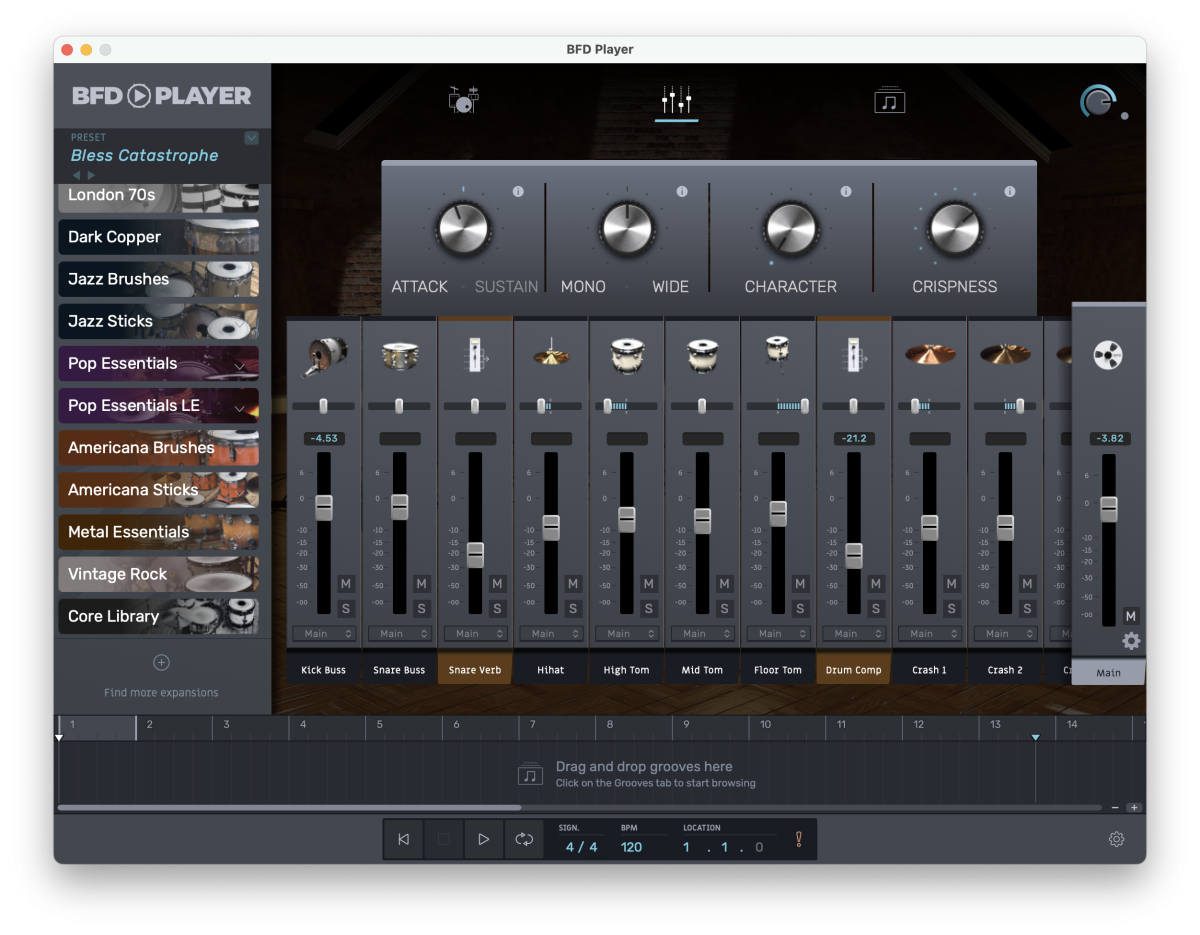Click the plus icon to find more expansions
Image resolution: width=1200 pixels, height=935 pixels.
[161, 662]
